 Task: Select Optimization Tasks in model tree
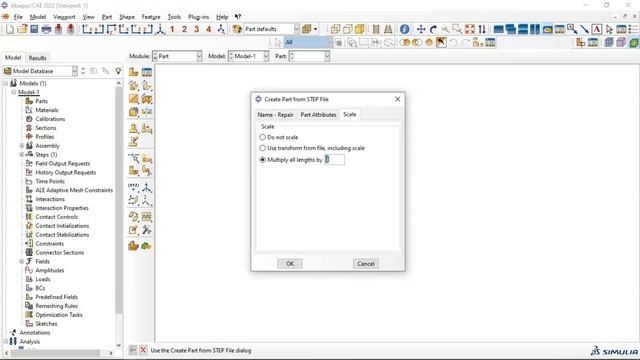[59, 315]
